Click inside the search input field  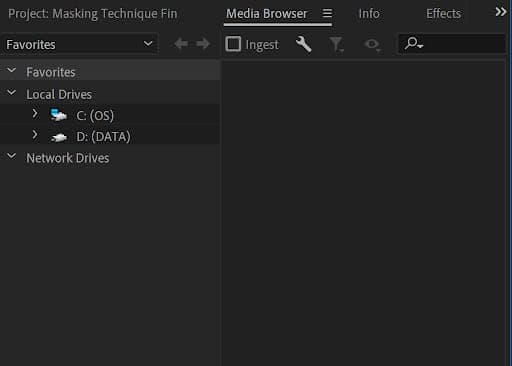point(464,44)
